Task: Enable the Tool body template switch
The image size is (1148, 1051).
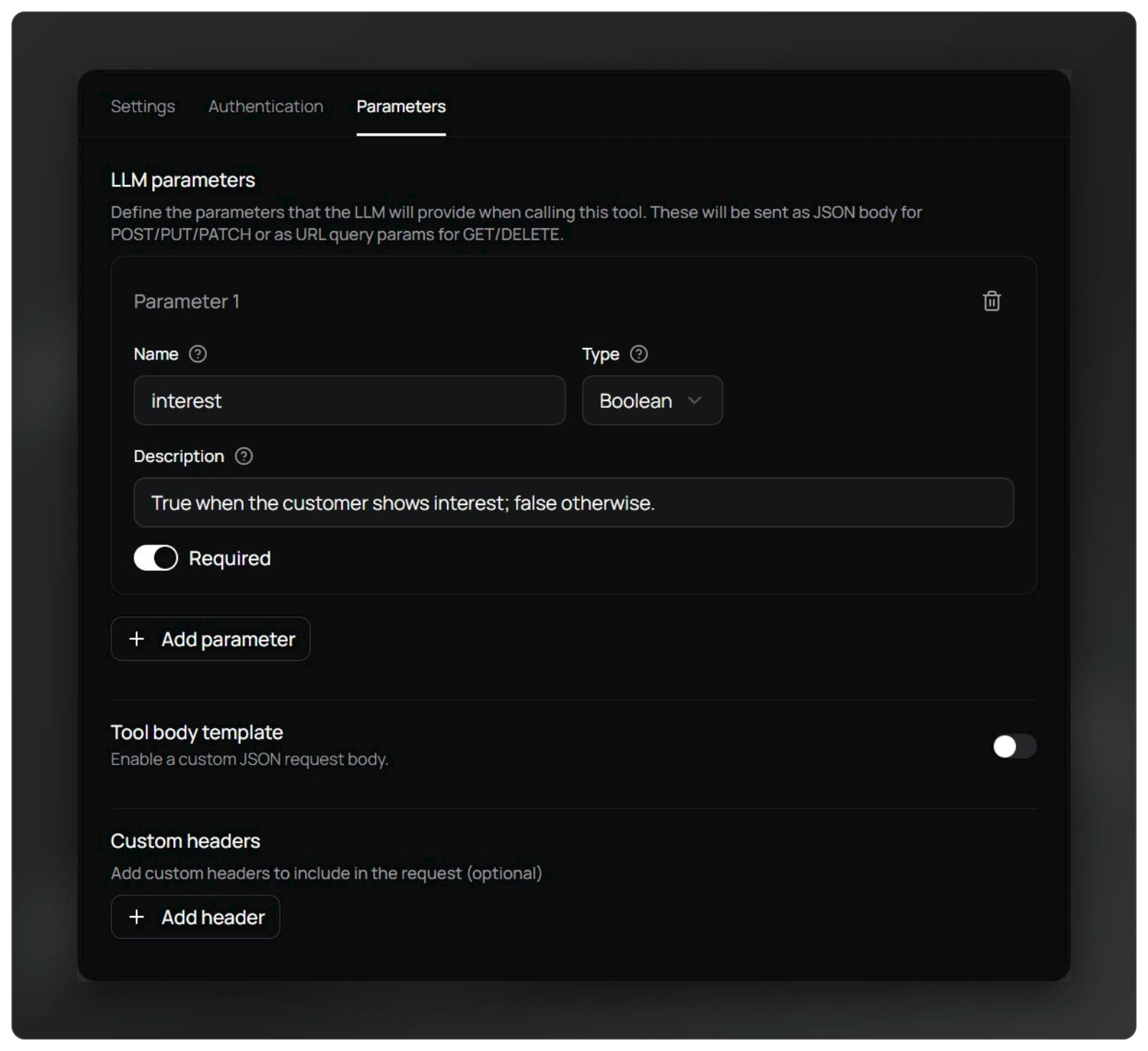Action: (1015, 746)
